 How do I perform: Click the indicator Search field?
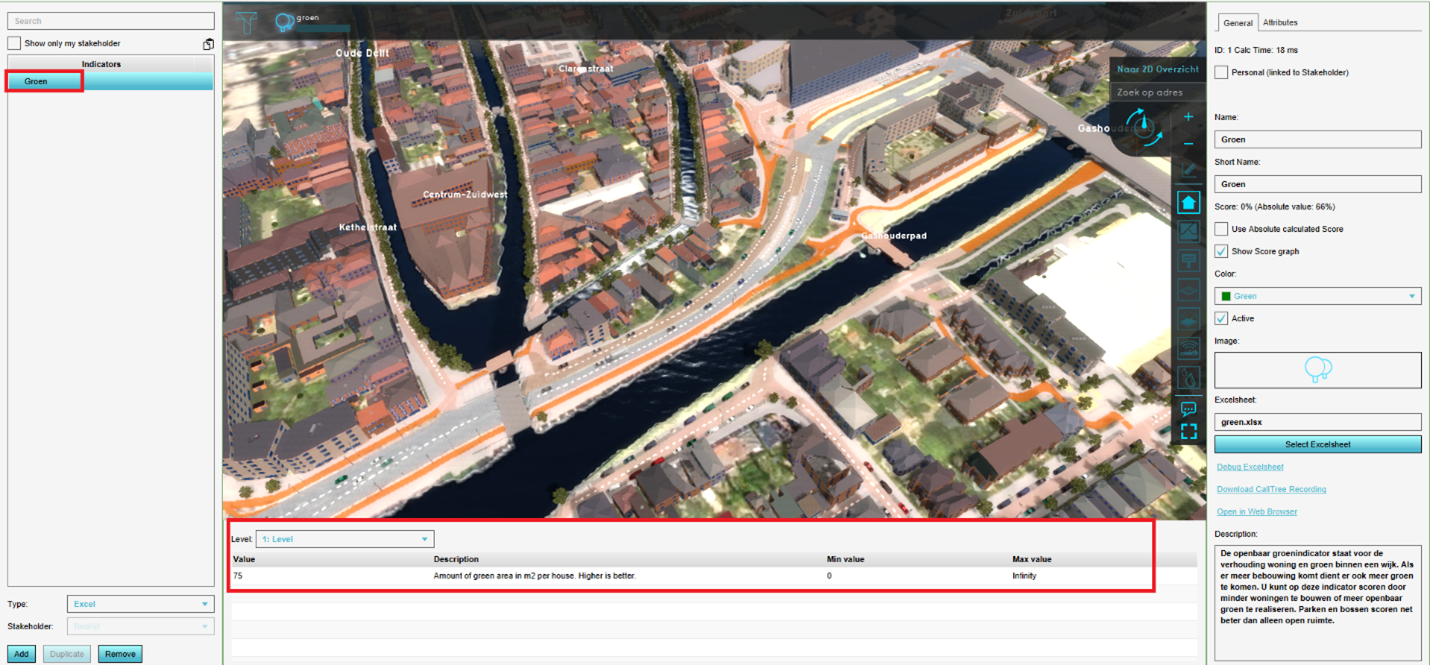click(x=111, y=21)
